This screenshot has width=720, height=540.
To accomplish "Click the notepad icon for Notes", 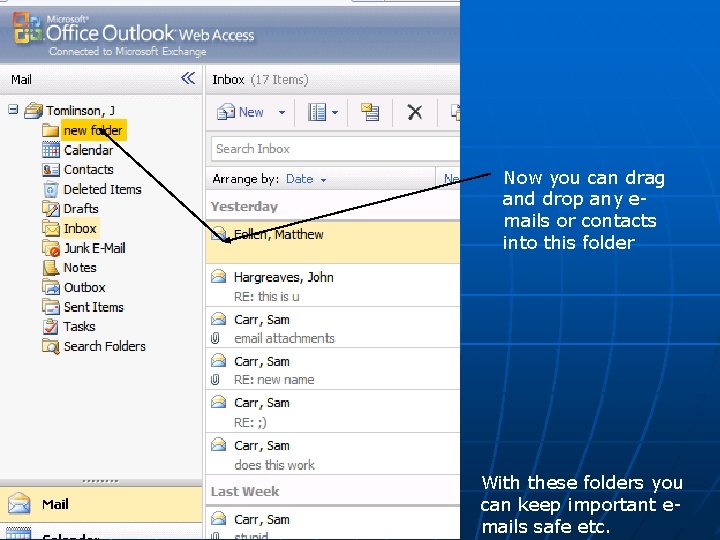I will (x=51, y=267).
